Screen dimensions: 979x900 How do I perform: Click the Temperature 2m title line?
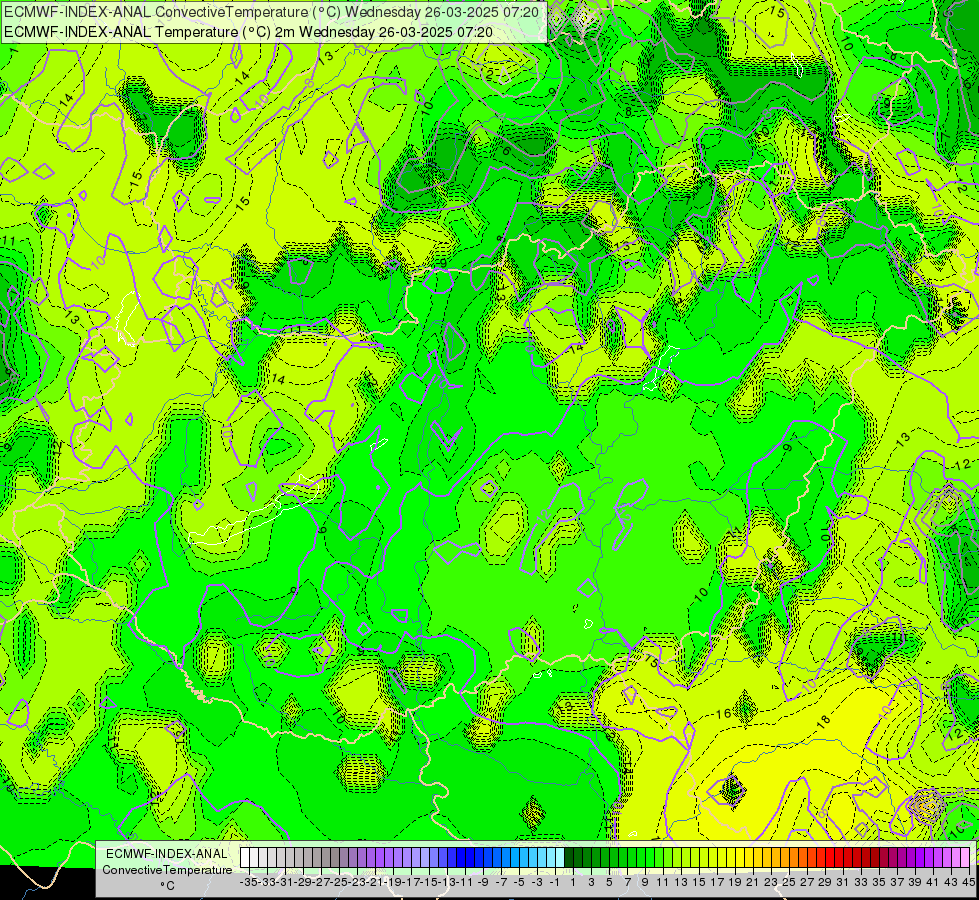click(248, 32)
